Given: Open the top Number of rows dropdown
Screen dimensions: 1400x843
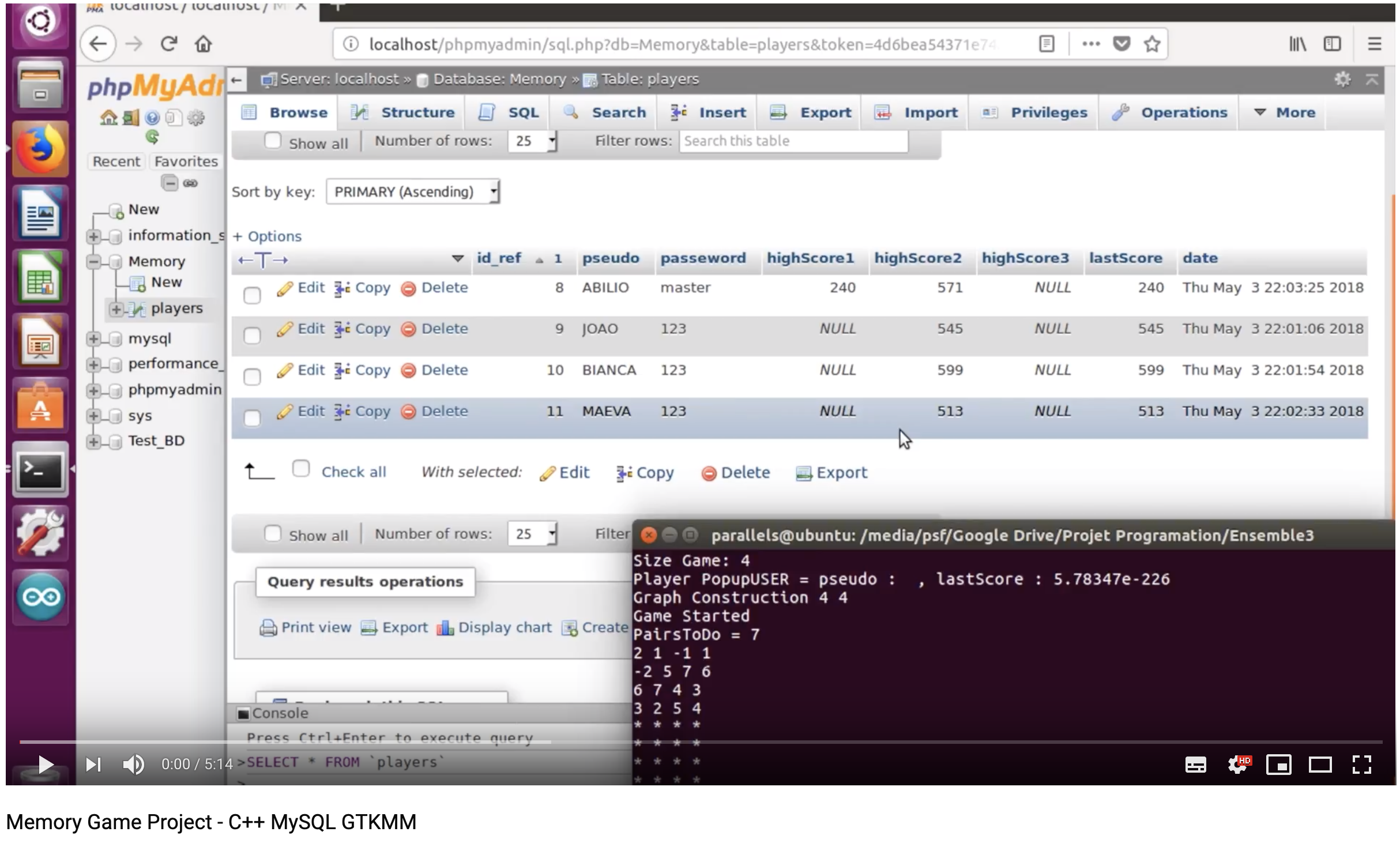Looking at the screenshot, I should [x=532, y=141].
